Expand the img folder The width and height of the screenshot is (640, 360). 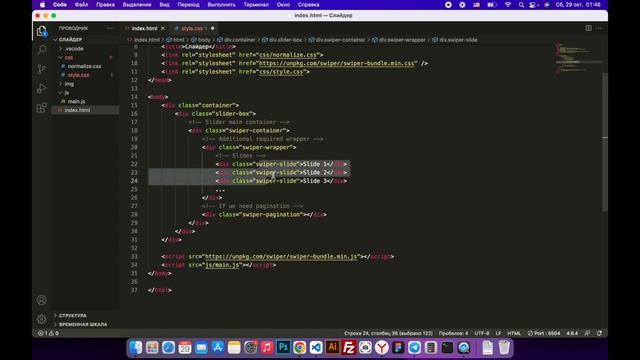coord(69,84)
